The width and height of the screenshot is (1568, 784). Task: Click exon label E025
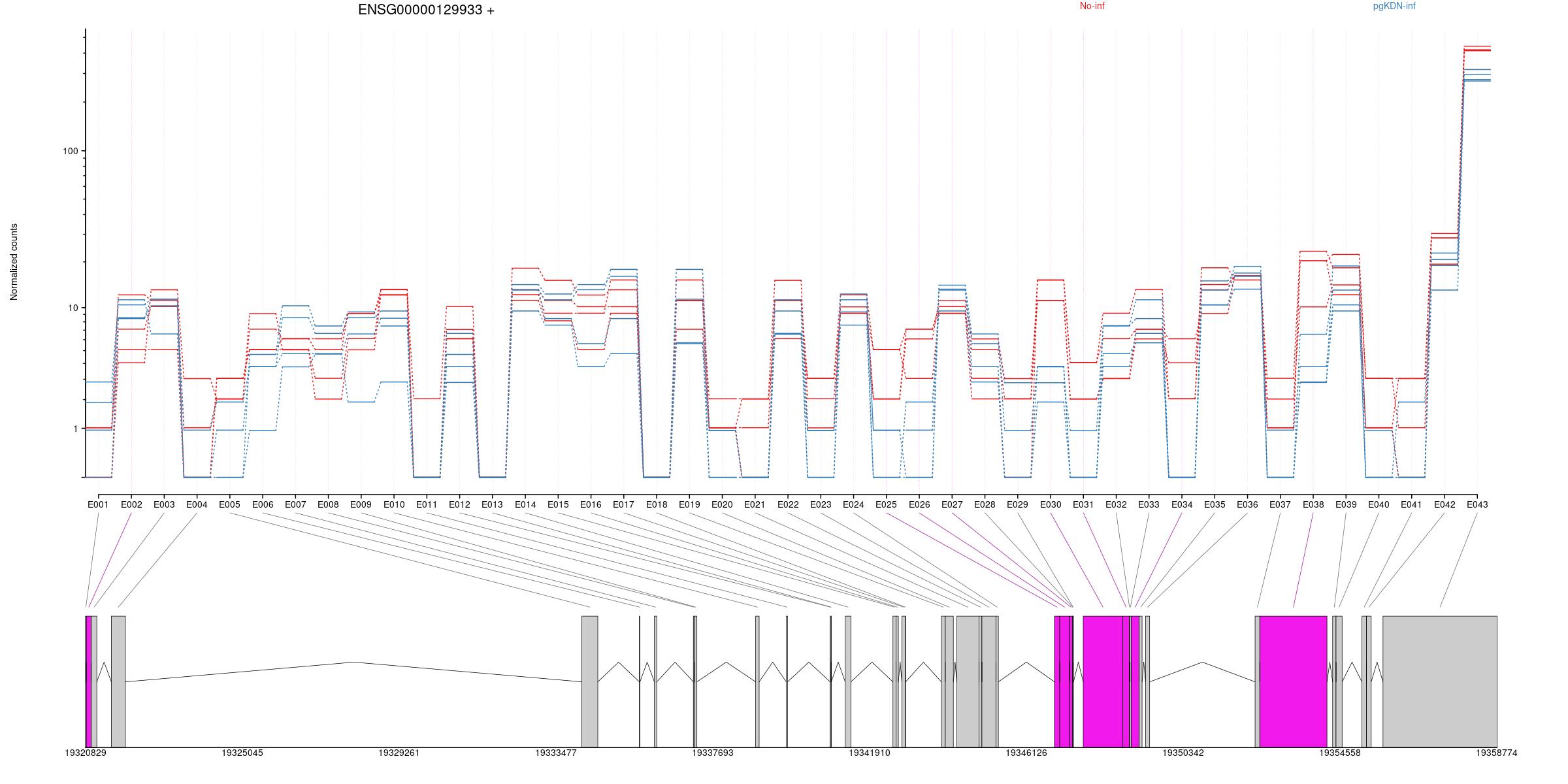pyautogui.click(x=886, y=504)
